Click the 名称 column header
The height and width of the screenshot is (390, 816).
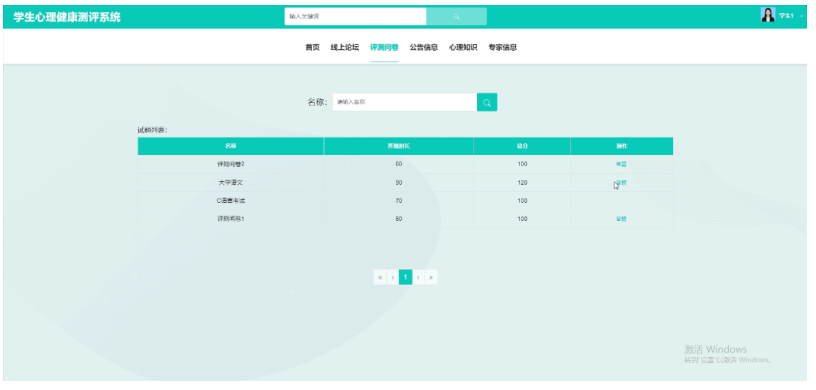point(231,146)
